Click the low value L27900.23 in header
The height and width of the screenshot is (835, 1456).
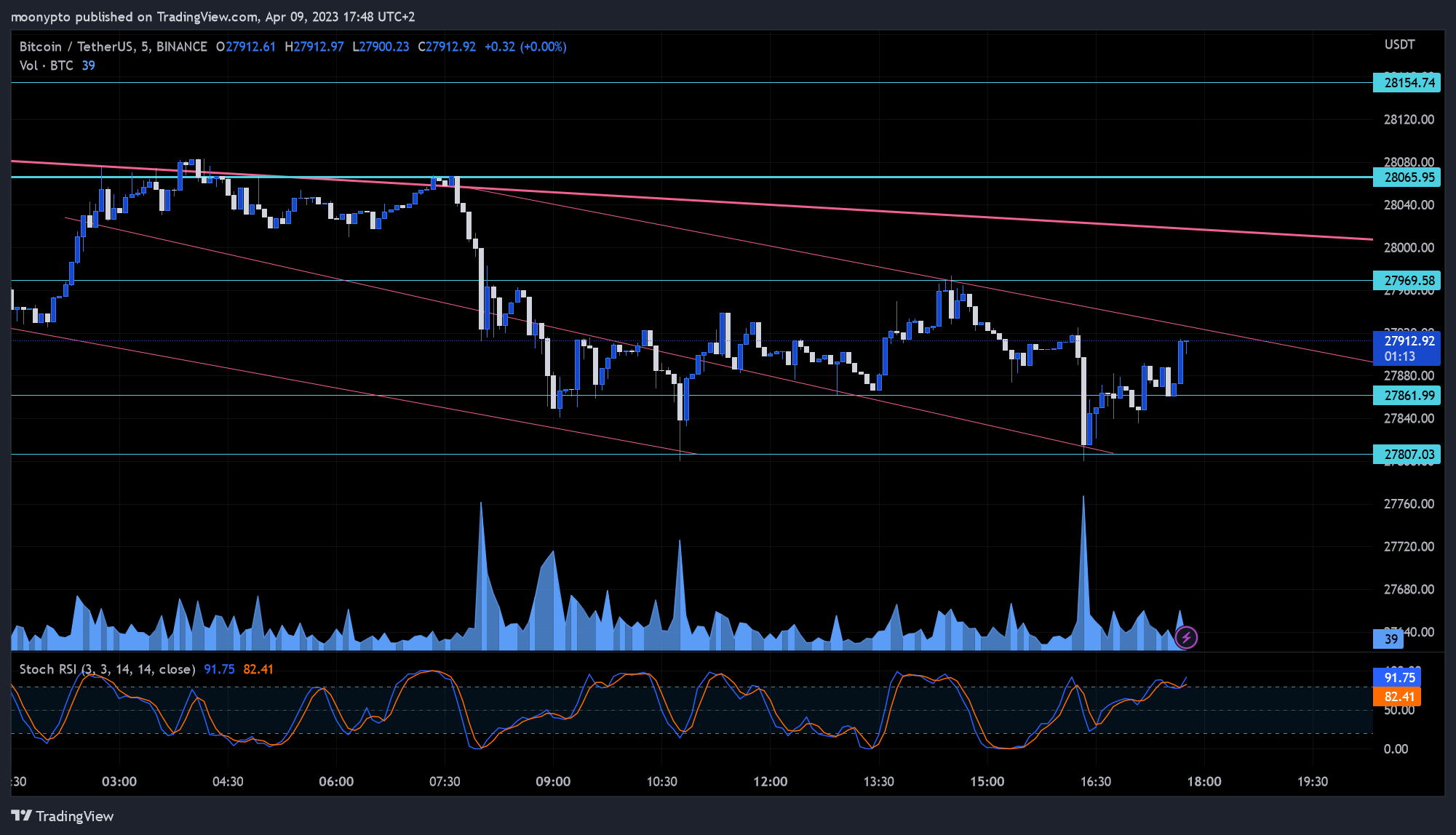pyautogui.click(x=381, y=47)
